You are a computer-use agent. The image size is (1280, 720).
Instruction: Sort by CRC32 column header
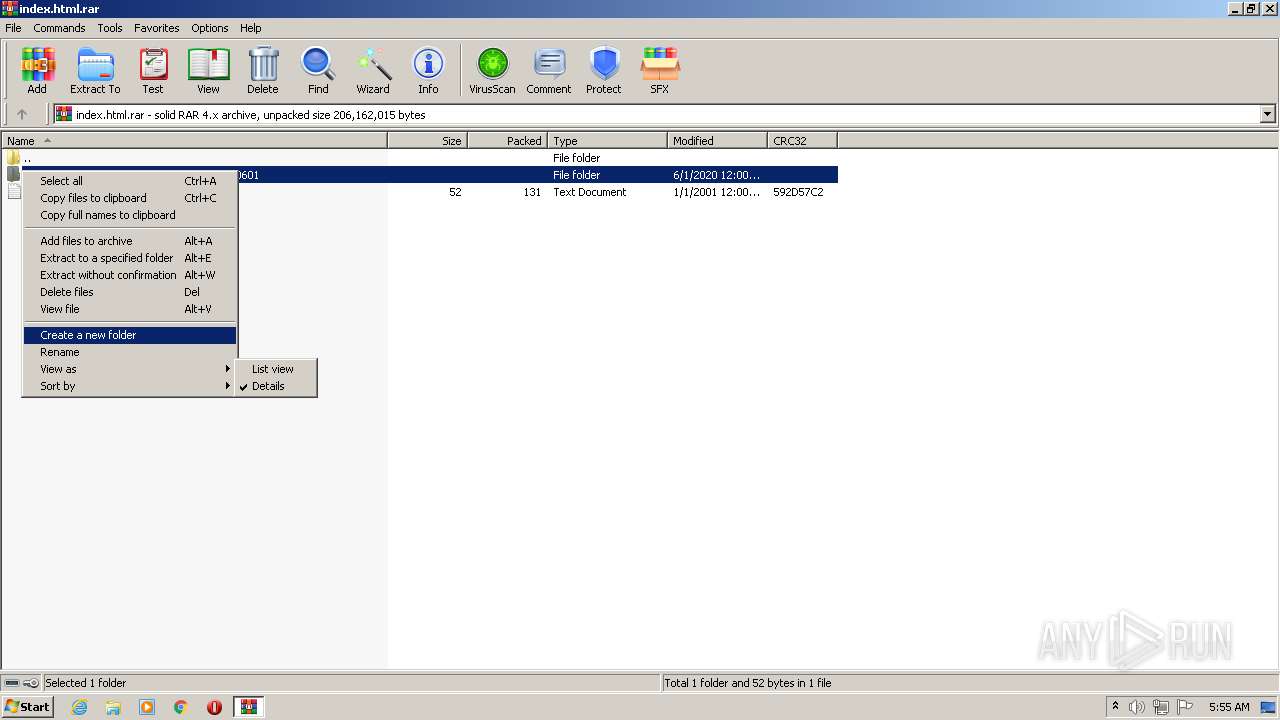tap(802, 141)
